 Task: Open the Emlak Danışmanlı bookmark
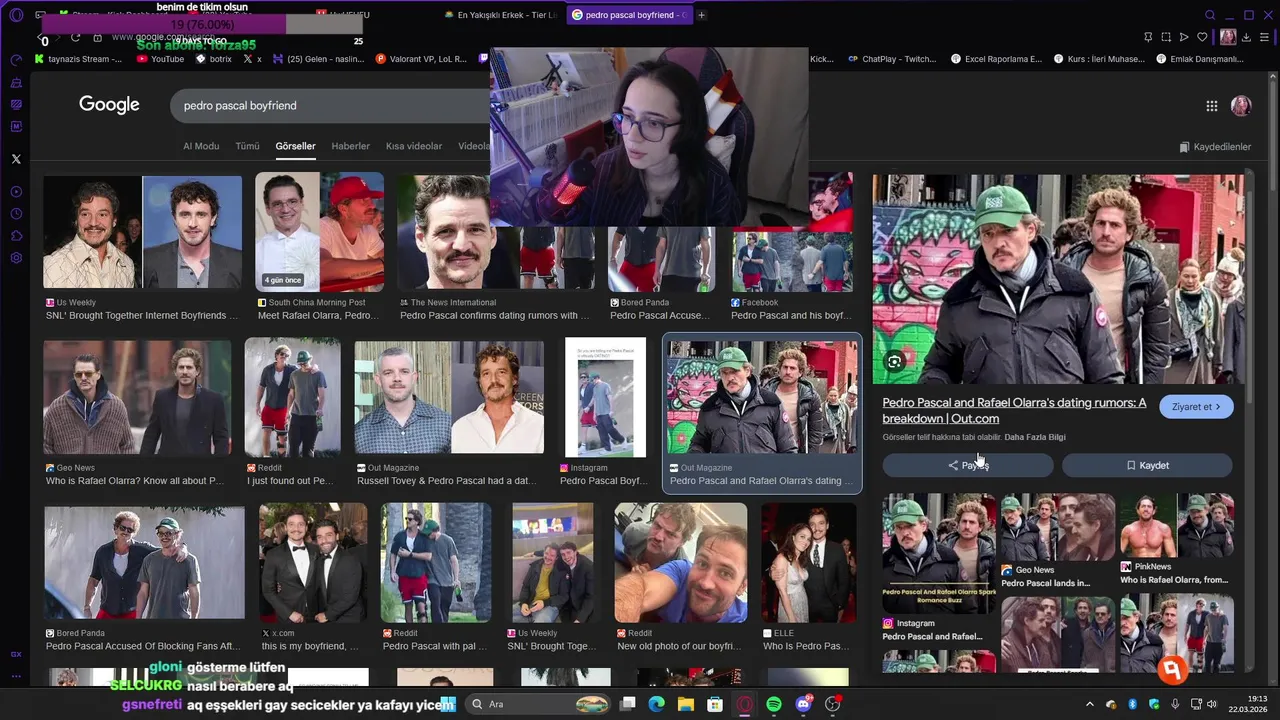(x=1199, y=59)
